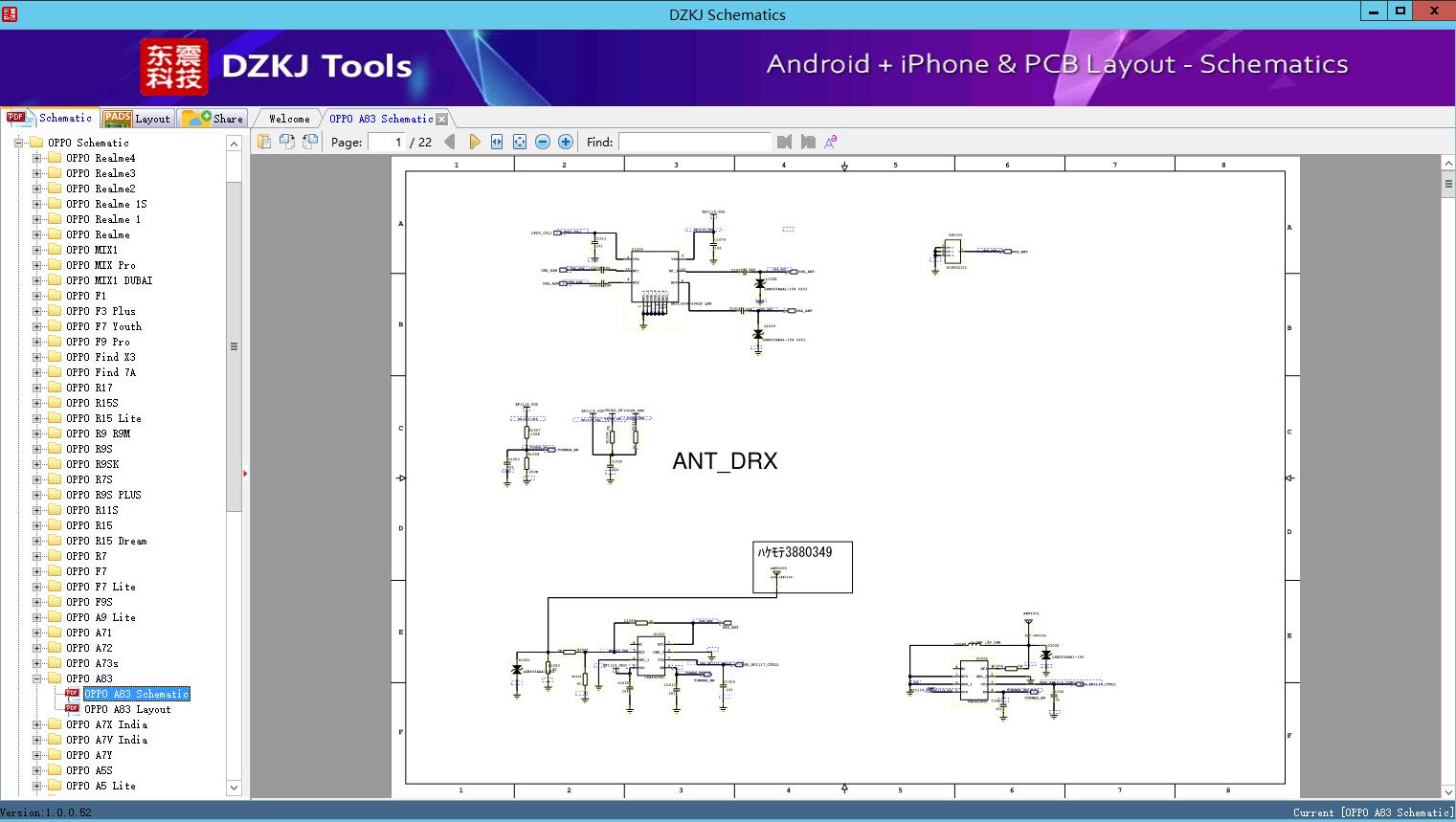The image size is (1456, 822).
Task: Fit the page to width
Action: 497,142
